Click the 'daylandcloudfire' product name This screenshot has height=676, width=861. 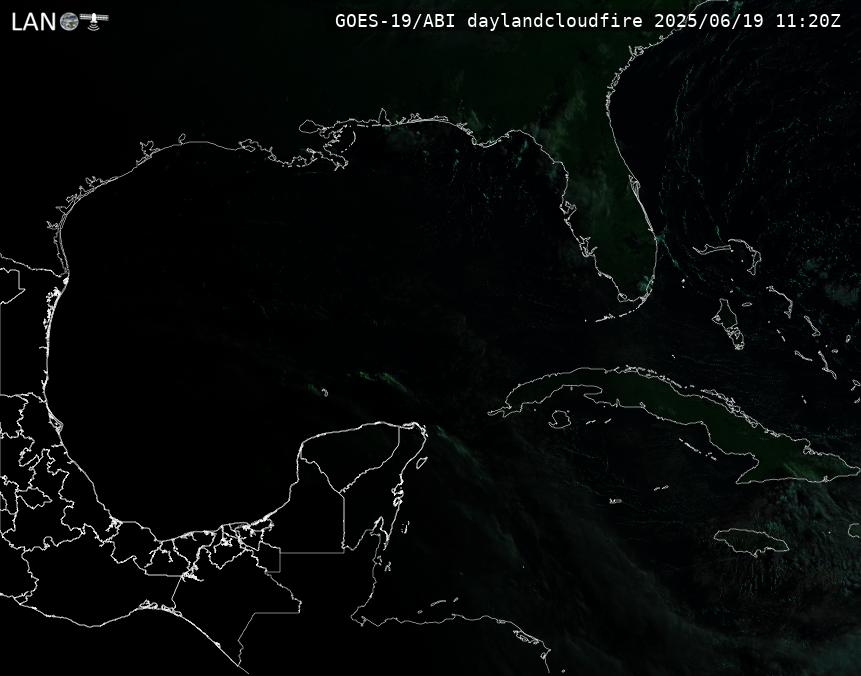555,21
